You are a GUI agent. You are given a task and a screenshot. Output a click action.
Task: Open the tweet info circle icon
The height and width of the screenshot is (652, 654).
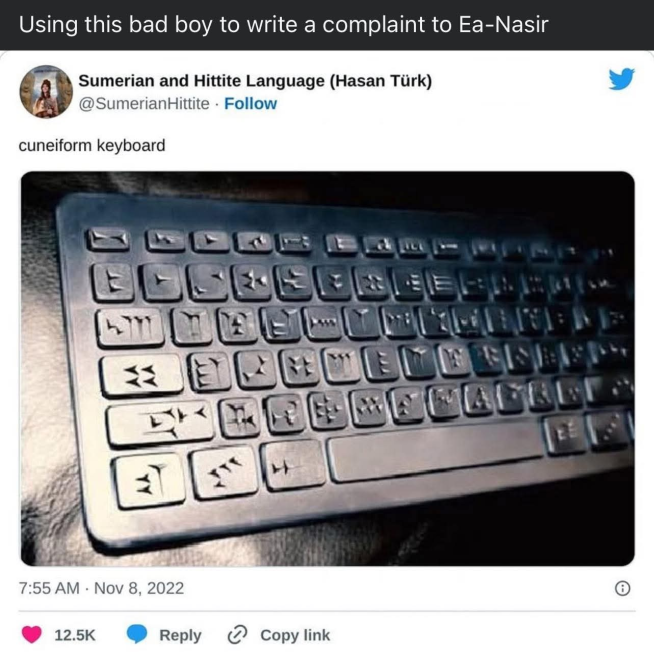click(x=622, y=588)
